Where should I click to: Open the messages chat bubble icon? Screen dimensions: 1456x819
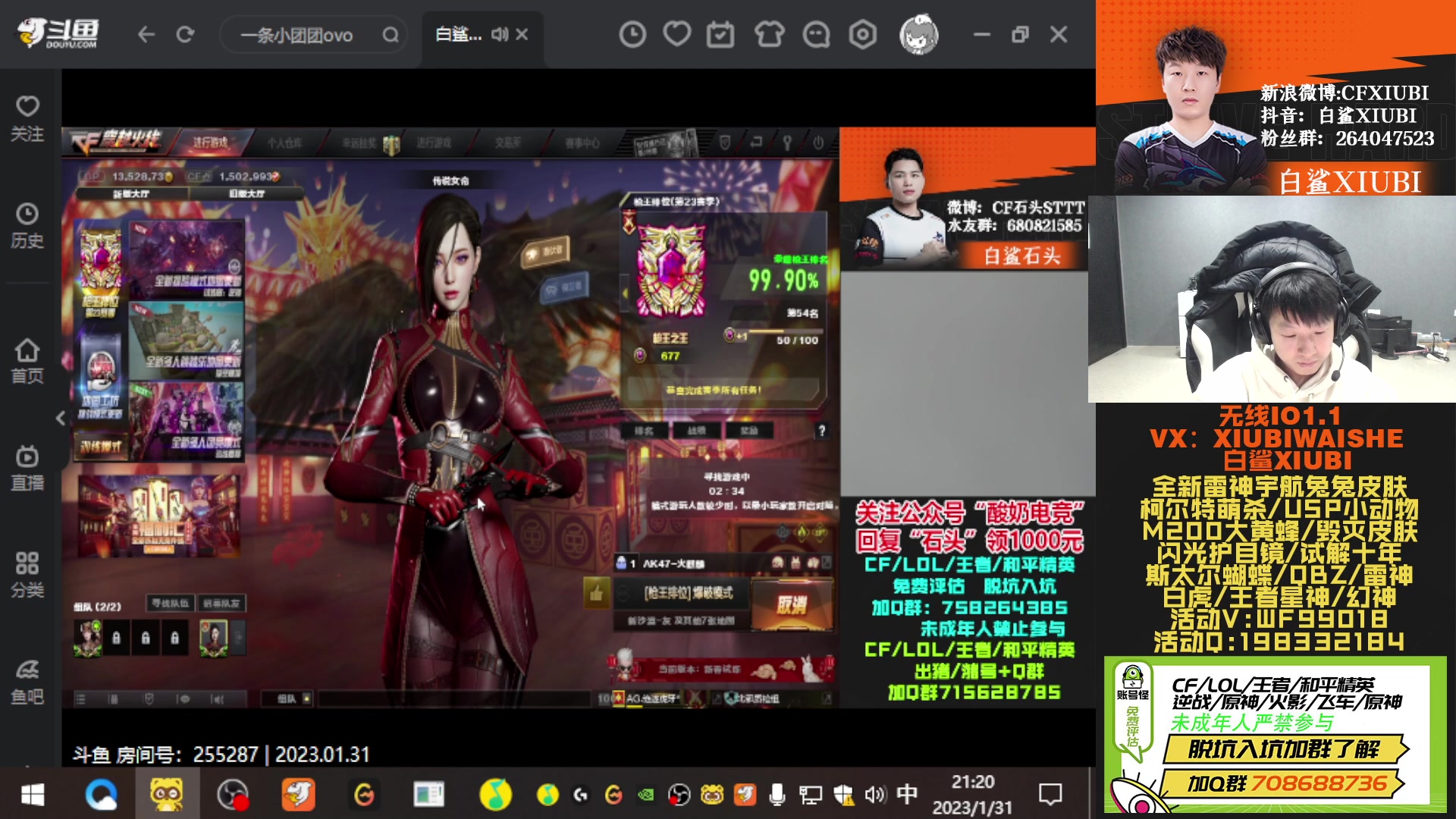816,34
